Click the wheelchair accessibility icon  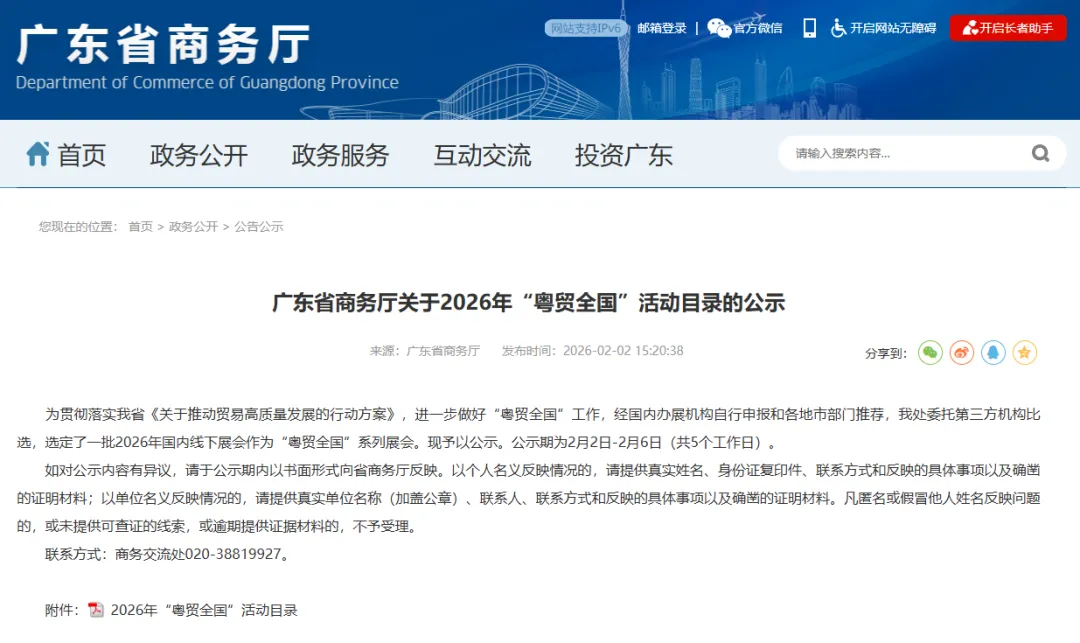(837, 28)
